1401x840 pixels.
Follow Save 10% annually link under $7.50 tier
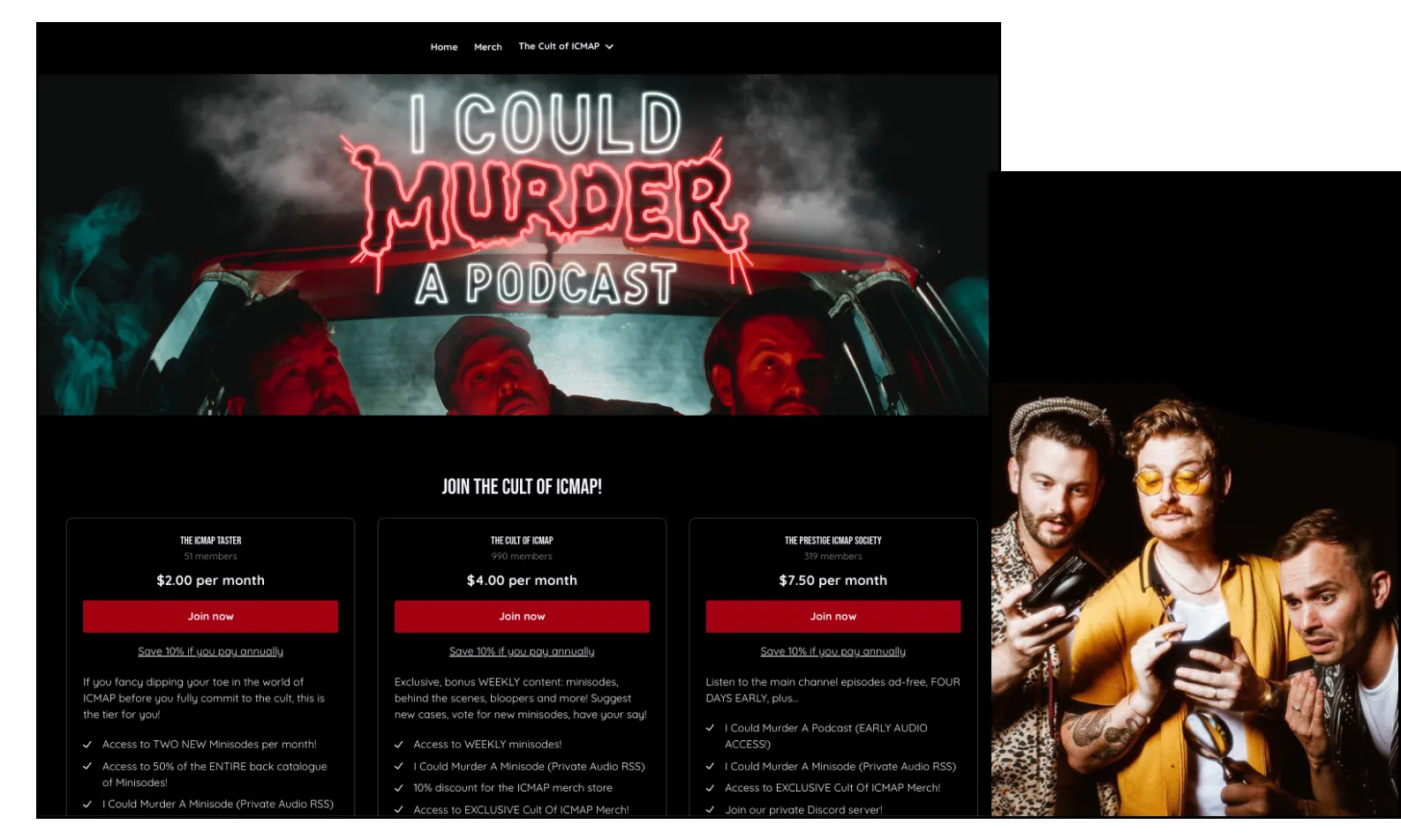[832, 652]
